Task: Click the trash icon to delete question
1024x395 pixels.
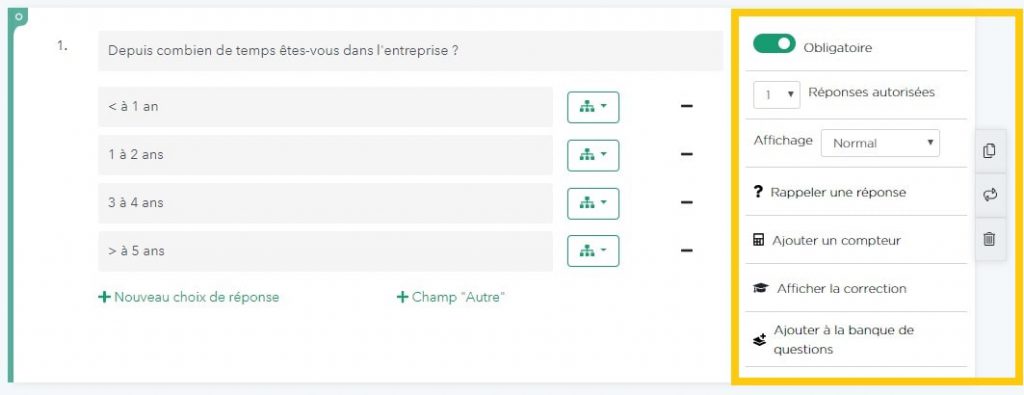Action: (x=989, y=239)
